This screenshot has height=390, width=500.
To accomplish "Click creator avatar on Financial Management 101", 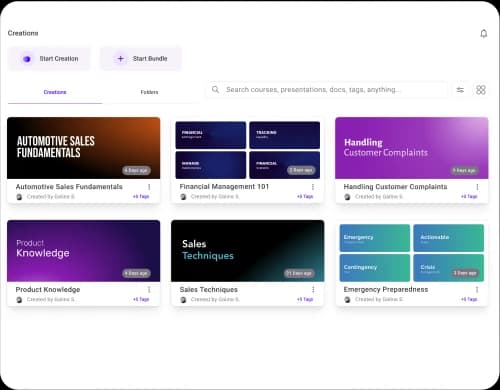I will (183, 197).
